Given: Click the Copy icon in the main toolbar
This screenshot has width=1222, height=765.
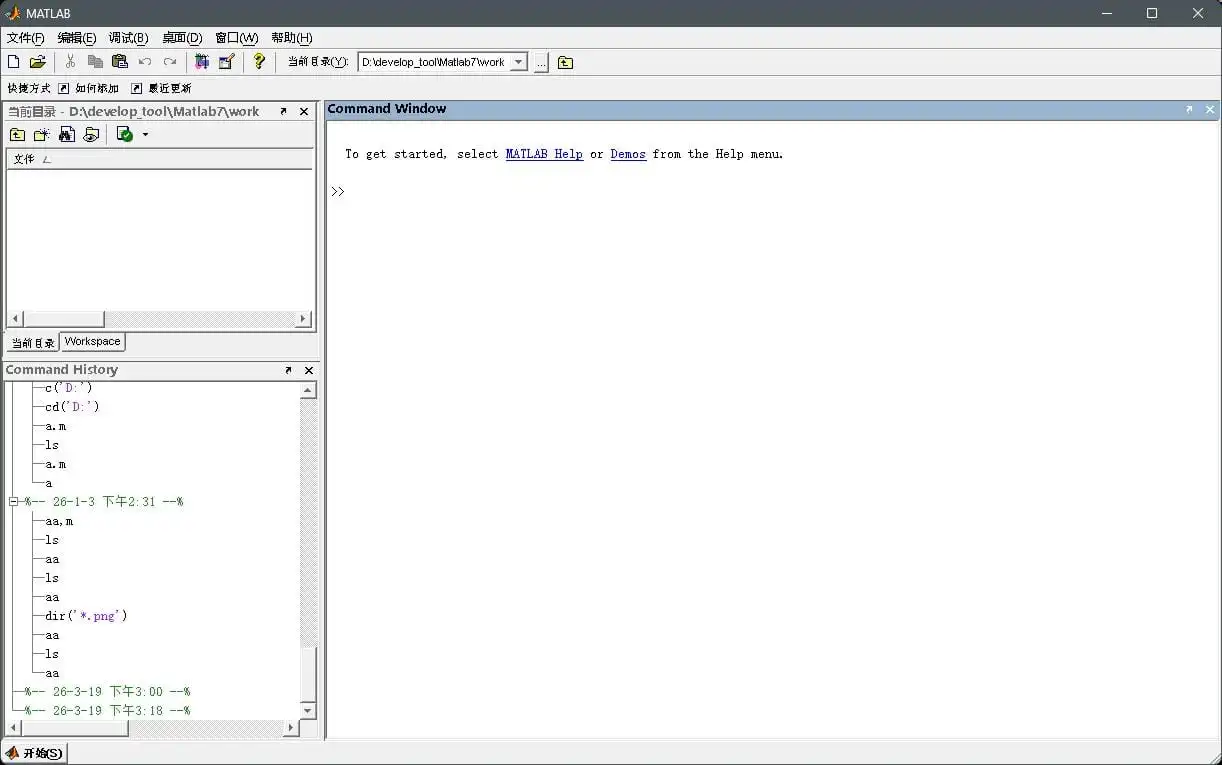Looking at the screenshot, I should (95, 62).
